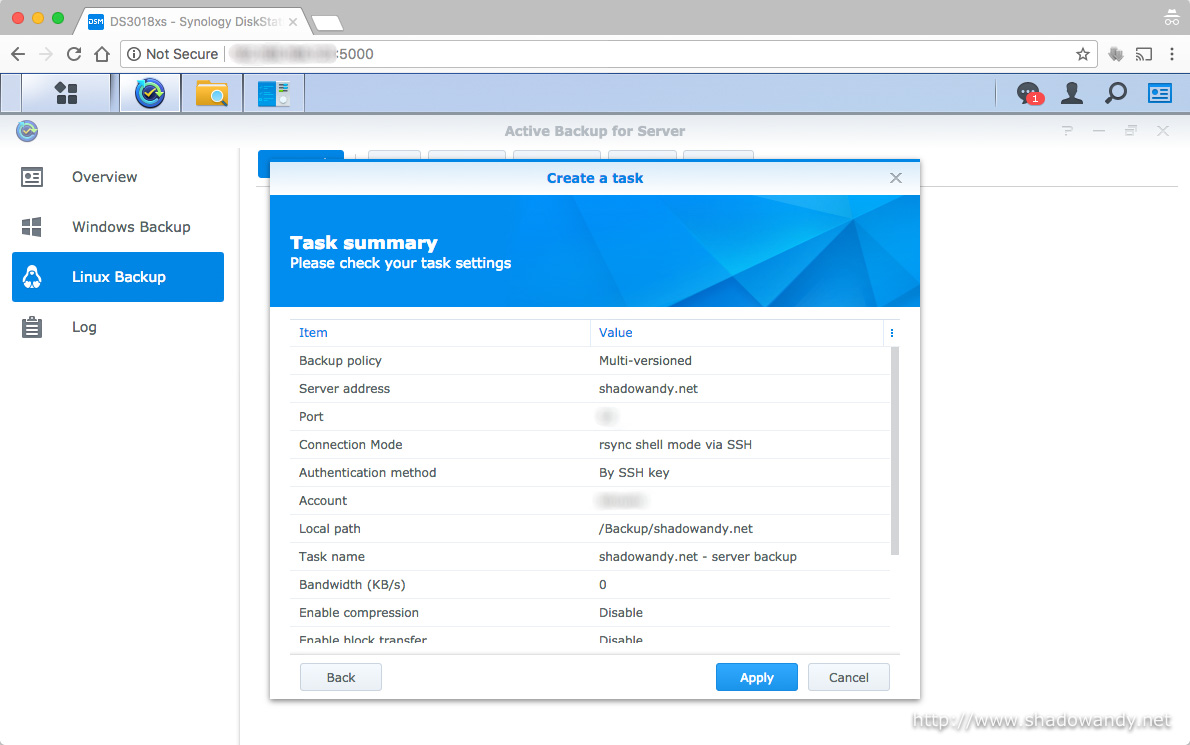1190x745 pixels.
Task: Open the Log section
Action: [x=118, y=327]
